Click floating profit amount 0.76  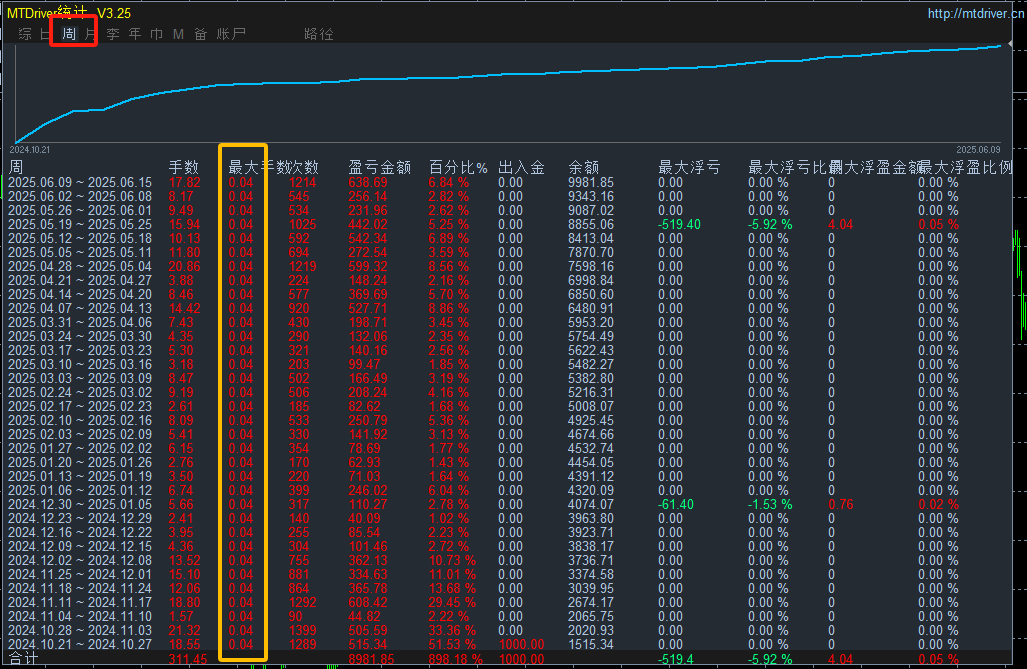pos(841,505)
